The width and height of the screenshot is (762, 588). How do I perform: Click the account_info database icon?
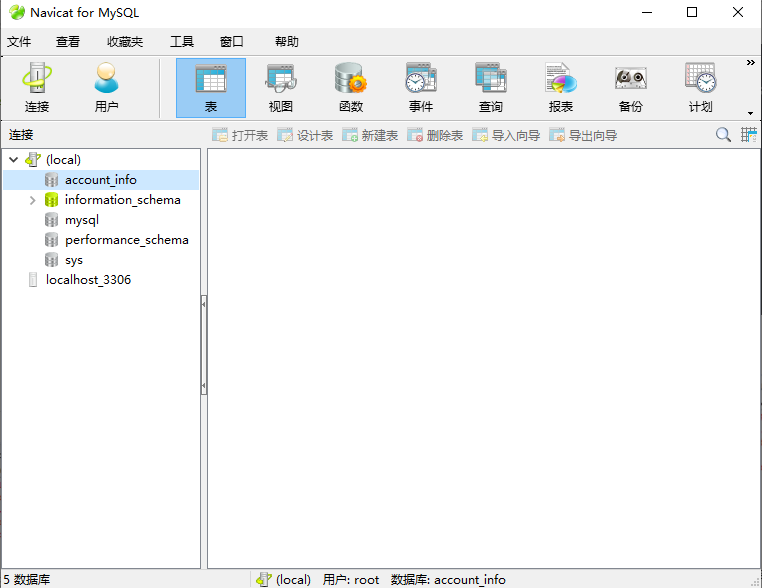[x=52, y=180]
